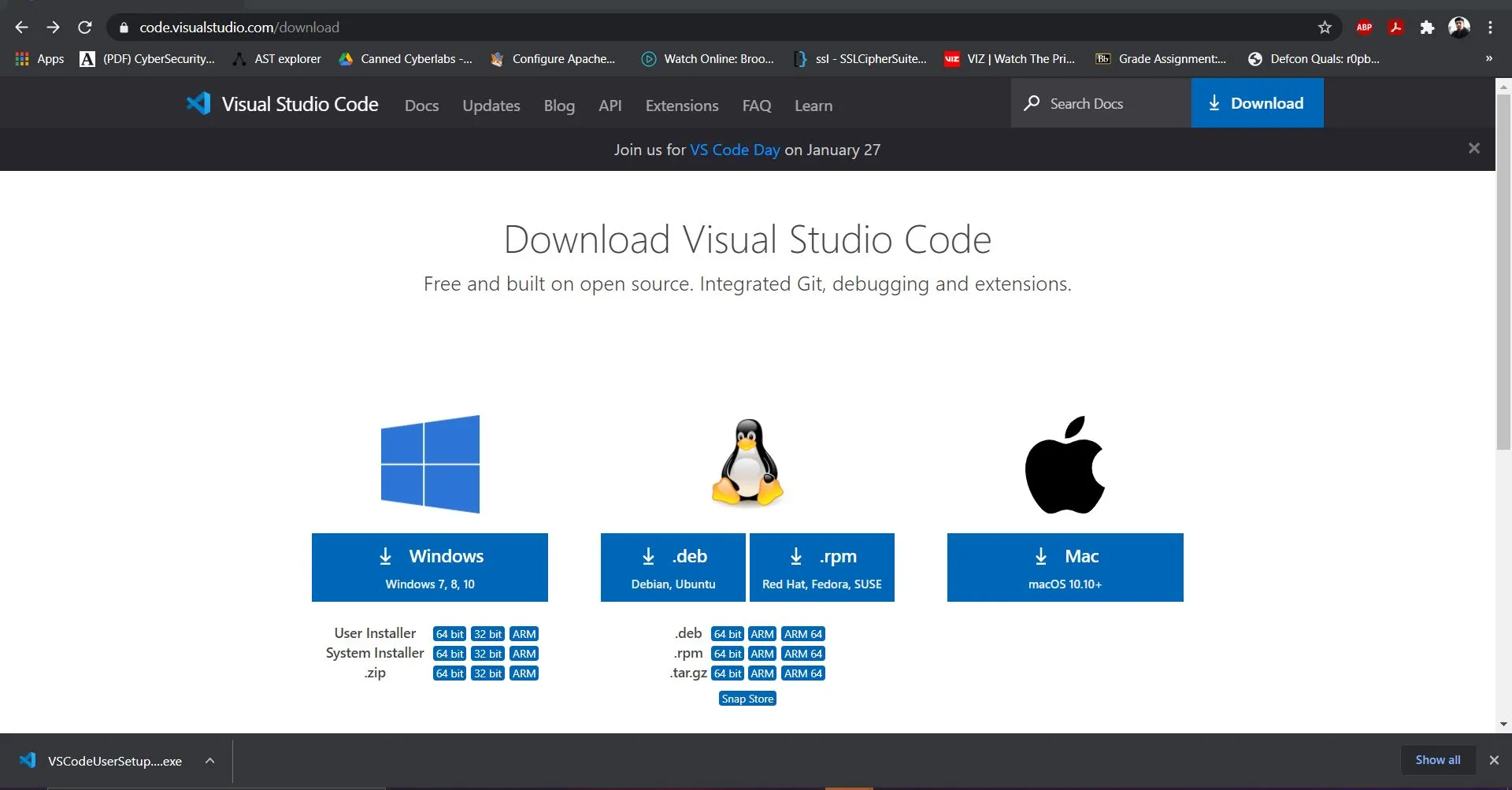Download the Windows 7, 8, 10 installer
The height and width of the screenshot is (790, 1512).
[x=430, y=567]
